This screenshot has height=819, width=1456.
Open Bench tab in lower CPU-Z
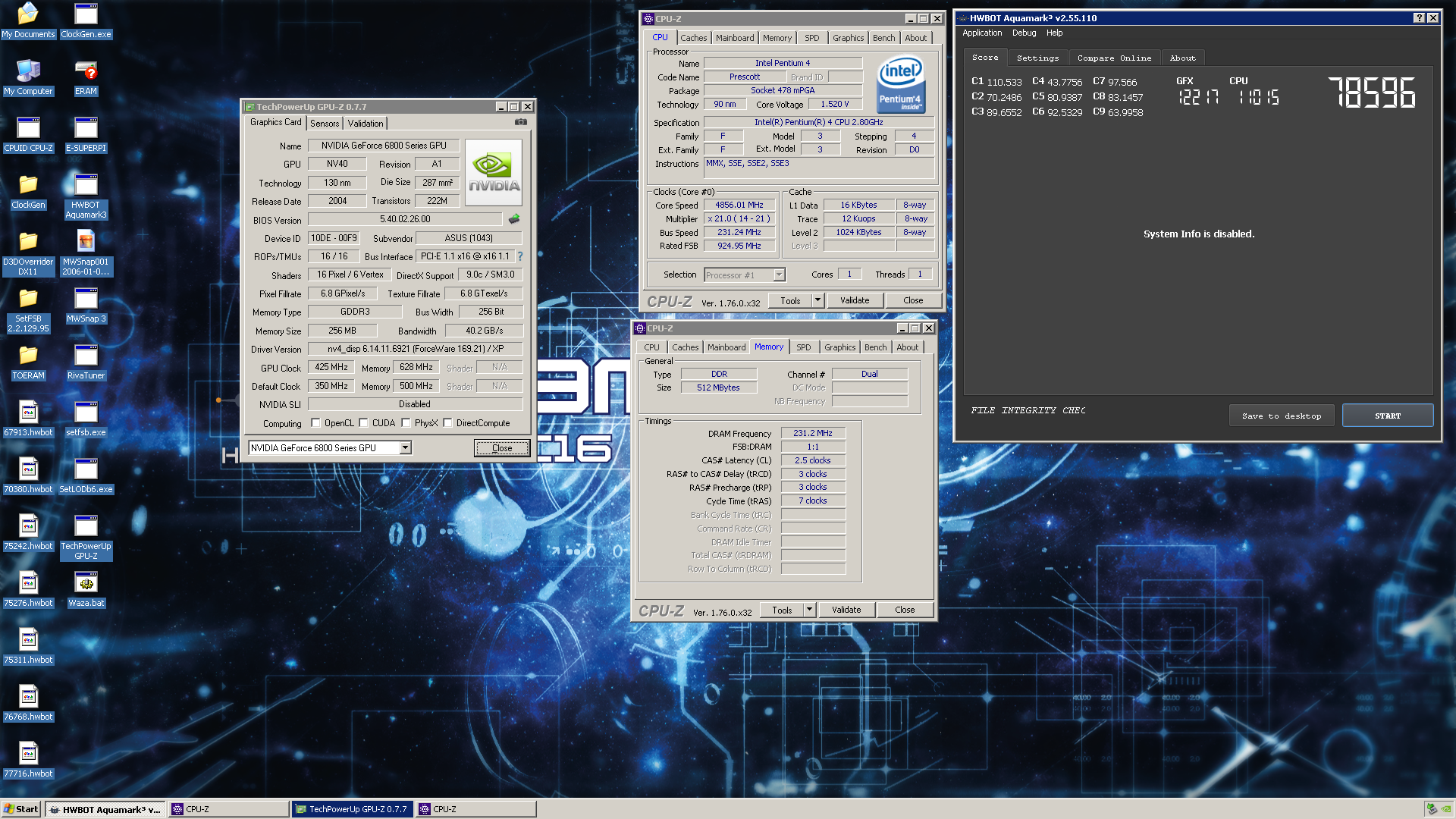pos(875,347)
